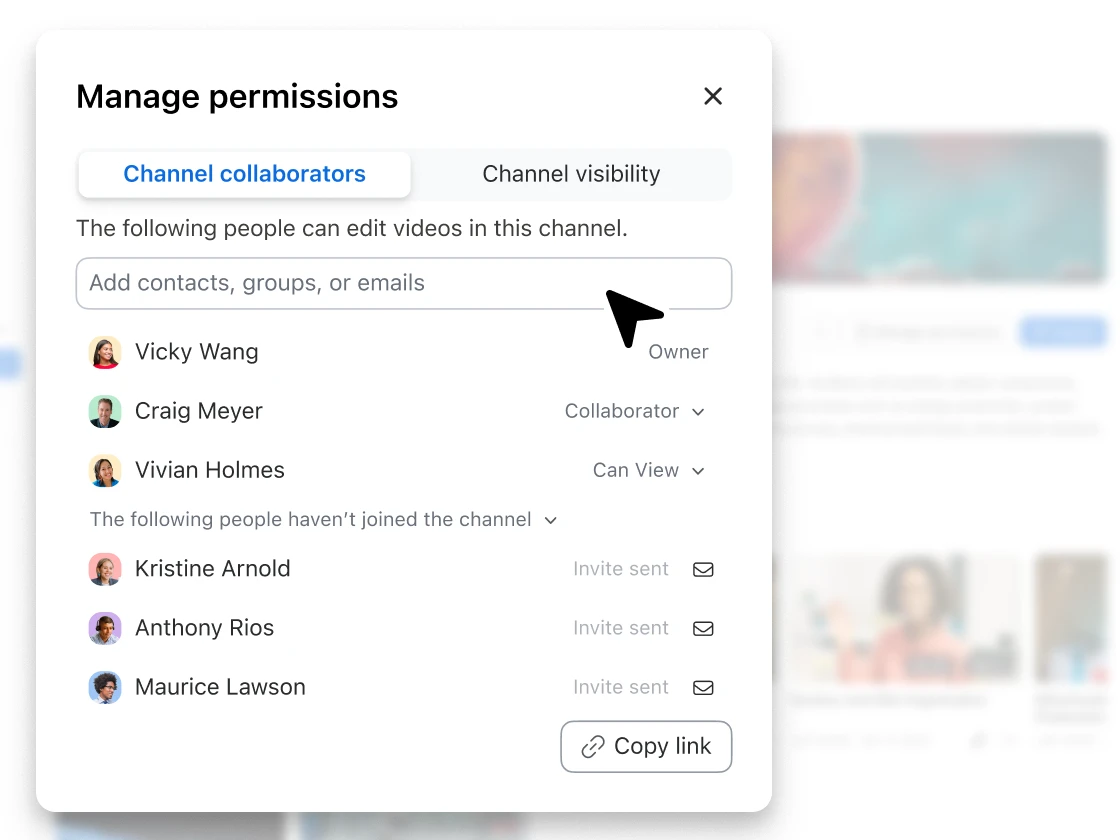Open Craig Meyer's Collaborator role dropdown
The image size is (1120, 840).
[x=635, y=411]
